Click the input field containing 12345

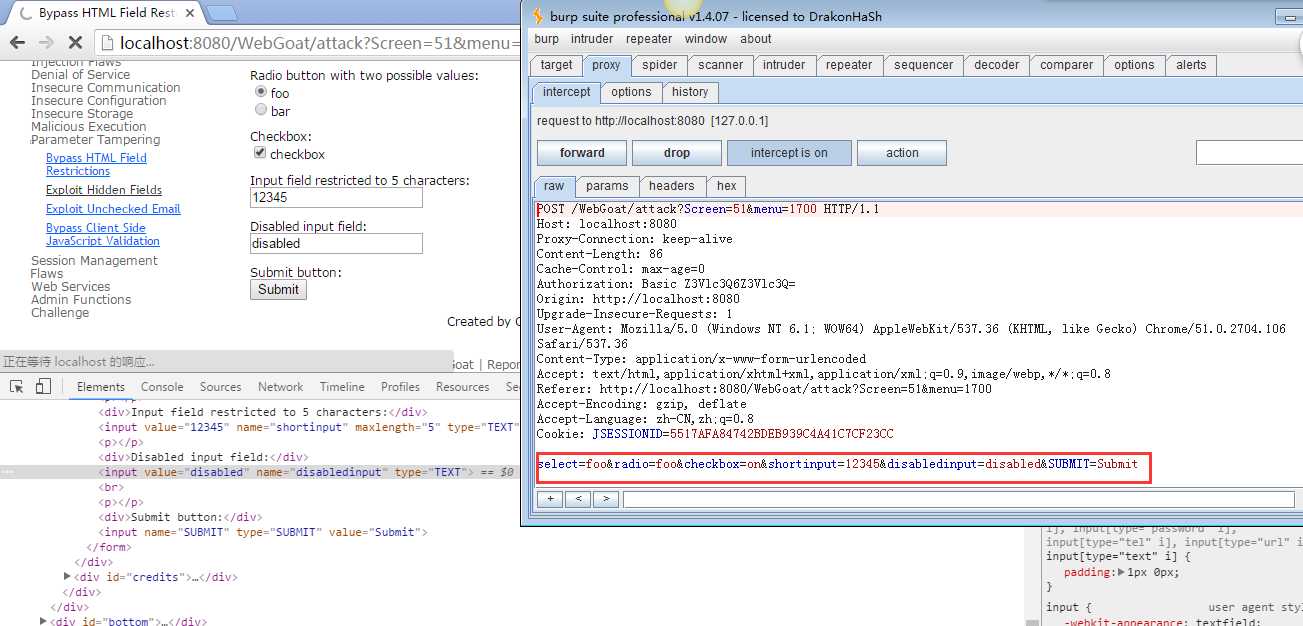(336, 198)
